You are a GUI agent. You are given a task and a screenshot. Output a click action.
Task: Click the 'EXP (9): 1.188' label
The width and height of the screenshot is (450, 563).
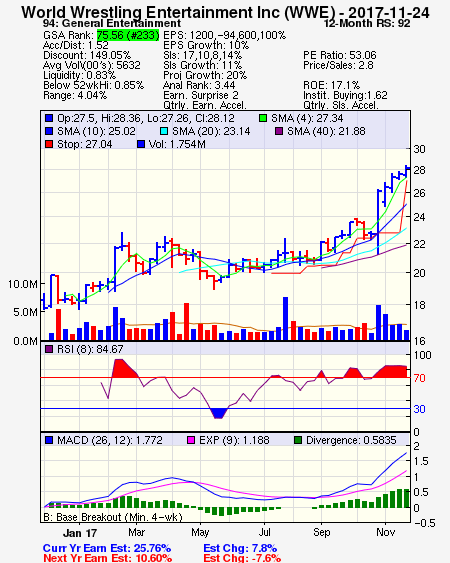(x=234, y=440)
